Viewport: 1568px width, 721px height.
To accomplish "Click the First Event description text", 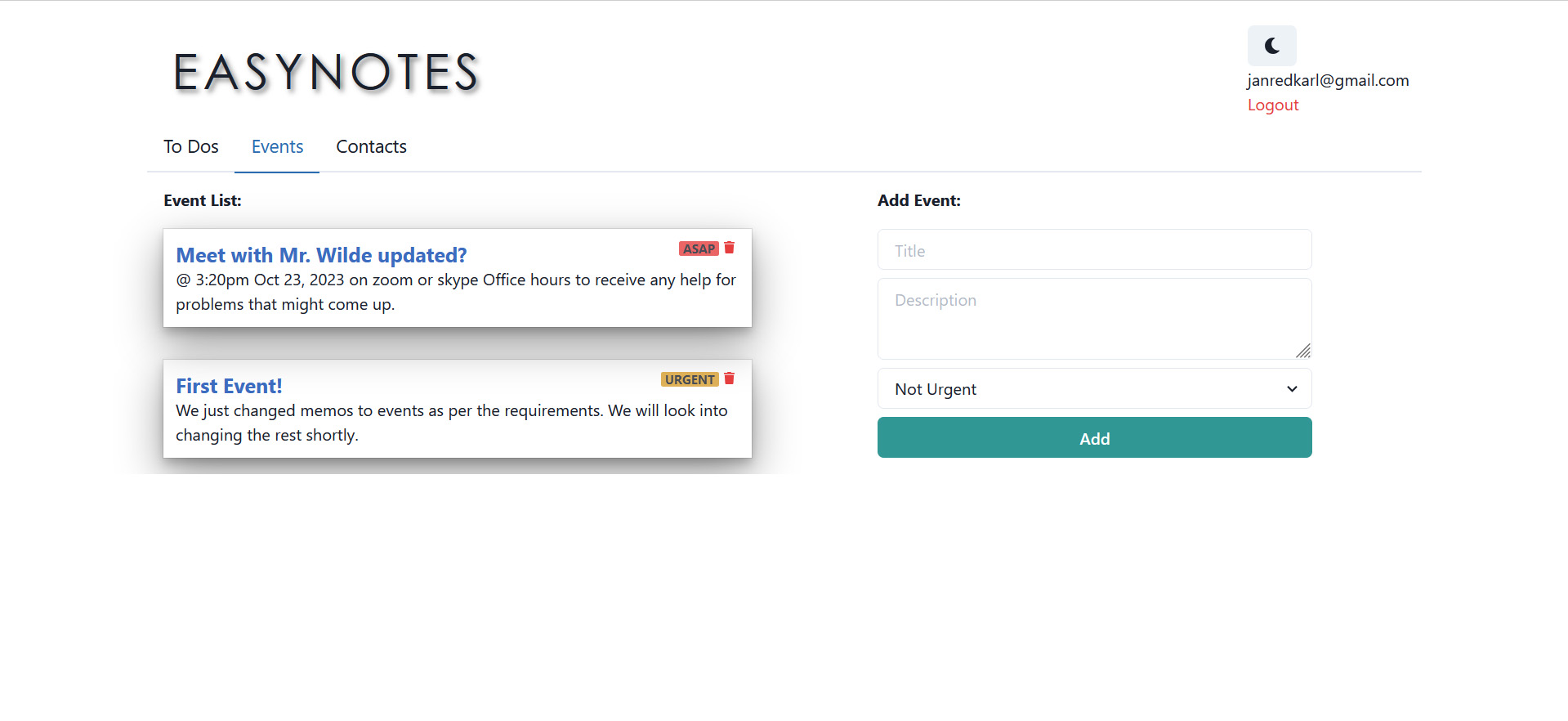I will point(451,423).
